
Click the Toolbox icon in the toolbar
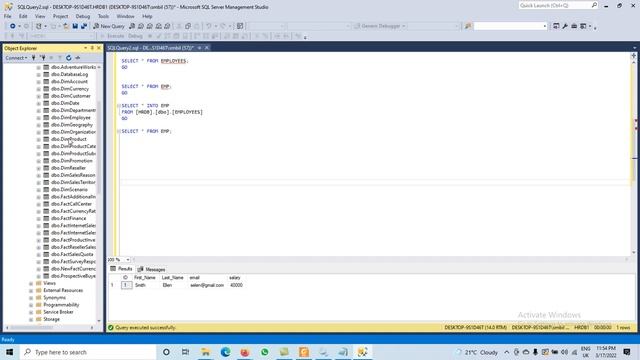[574, 26]
